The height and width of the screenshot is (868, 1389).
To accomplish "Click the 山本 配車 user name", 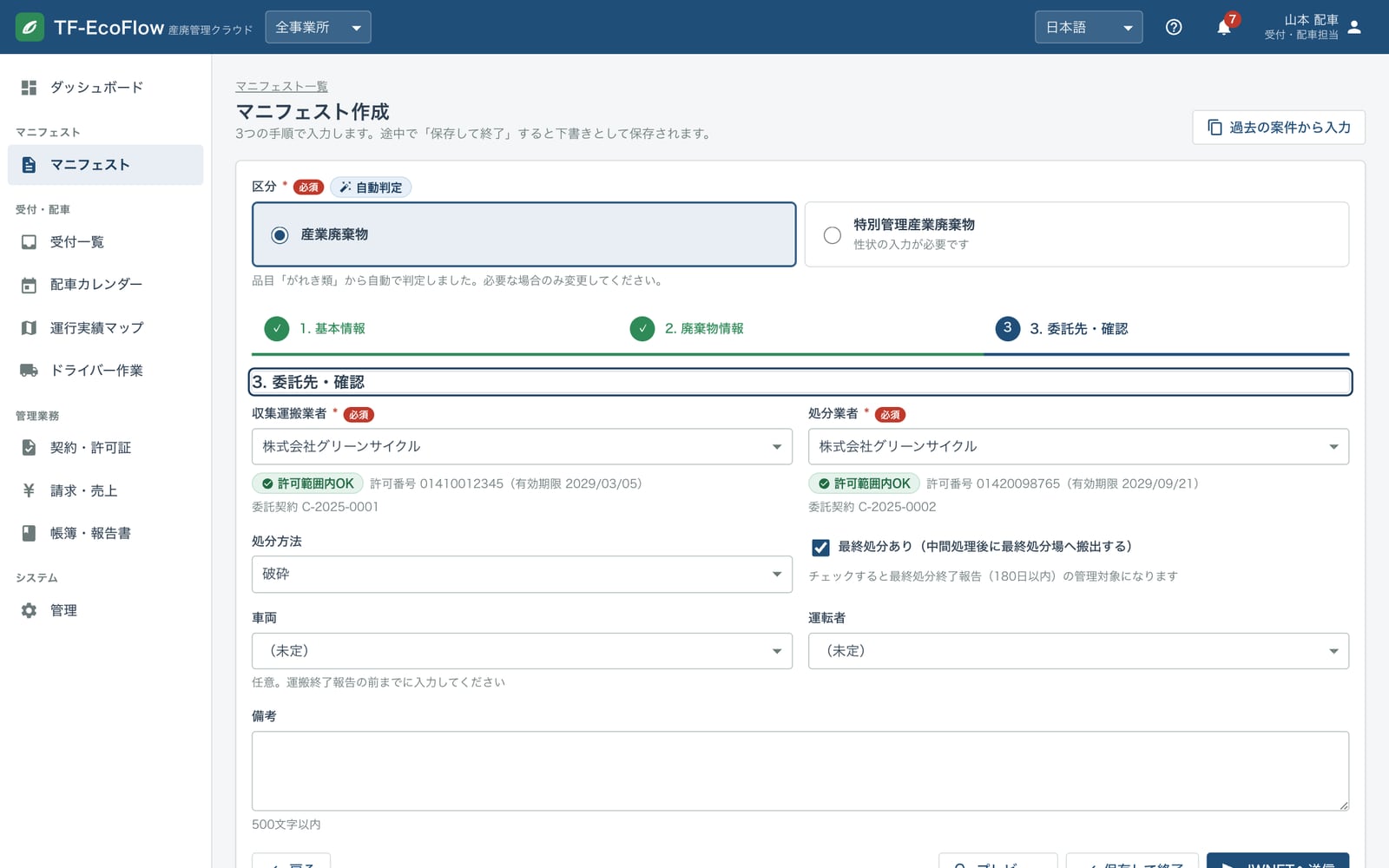I will click(x=1311, y=20).
